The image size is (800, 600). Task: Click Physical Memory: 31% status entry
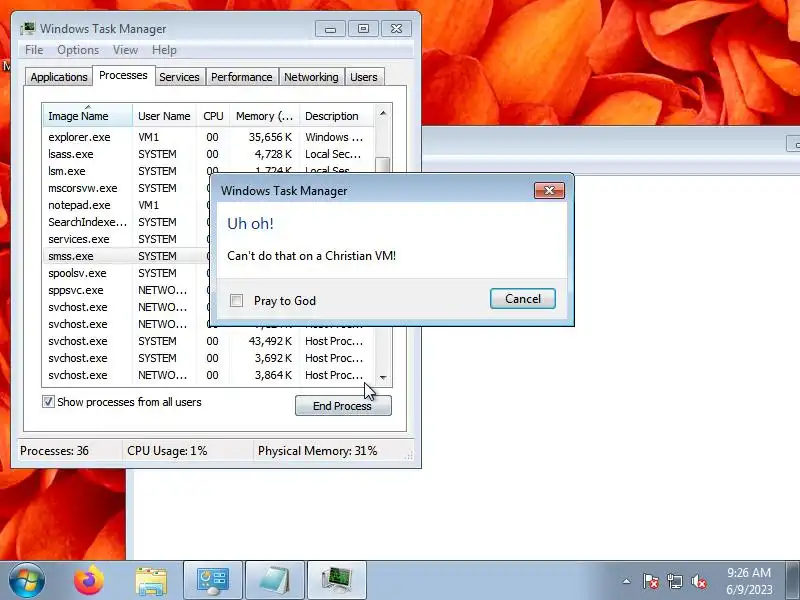(317, 451)
